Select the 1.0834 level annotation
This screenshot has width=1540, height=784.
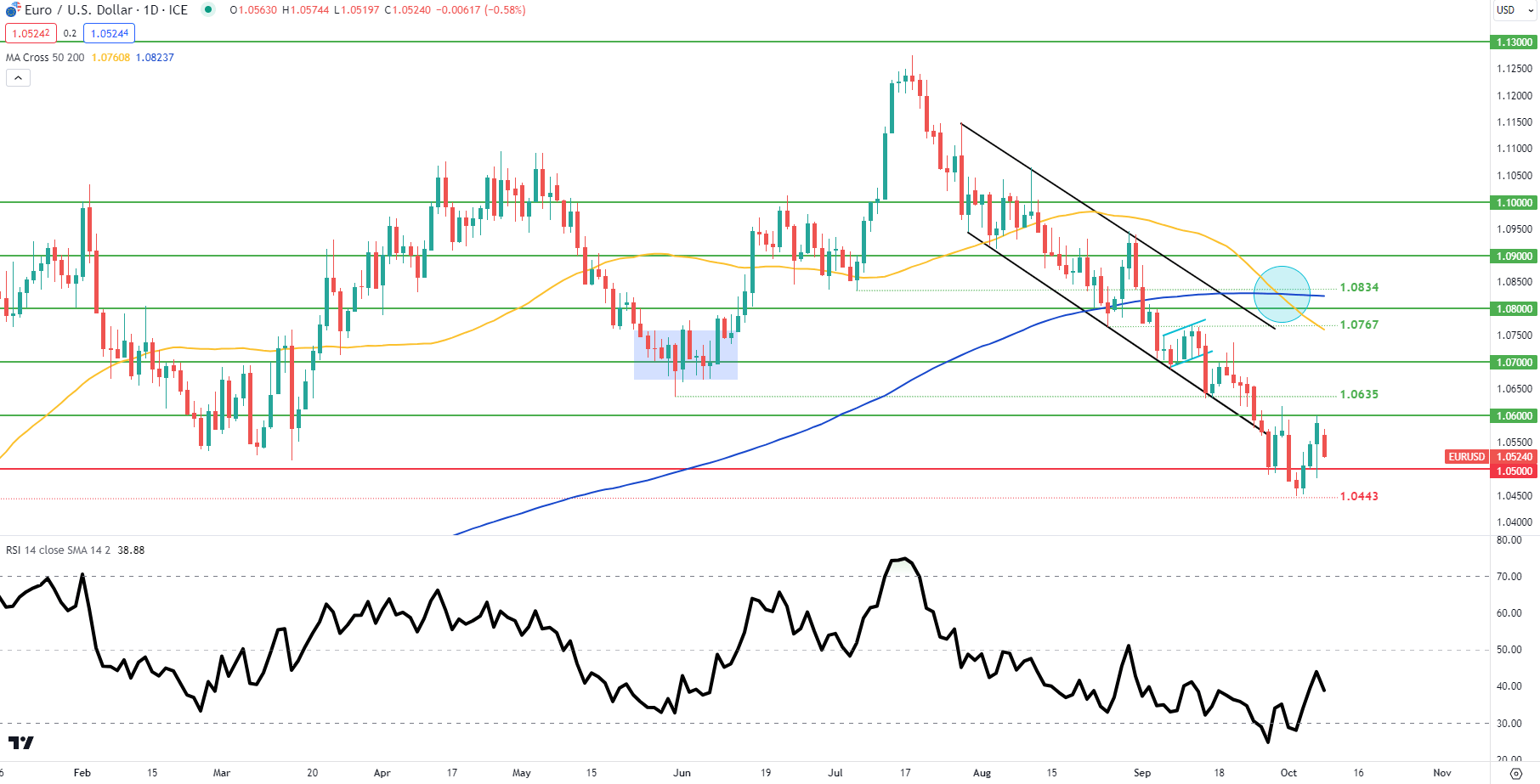tap(1359, 287)
